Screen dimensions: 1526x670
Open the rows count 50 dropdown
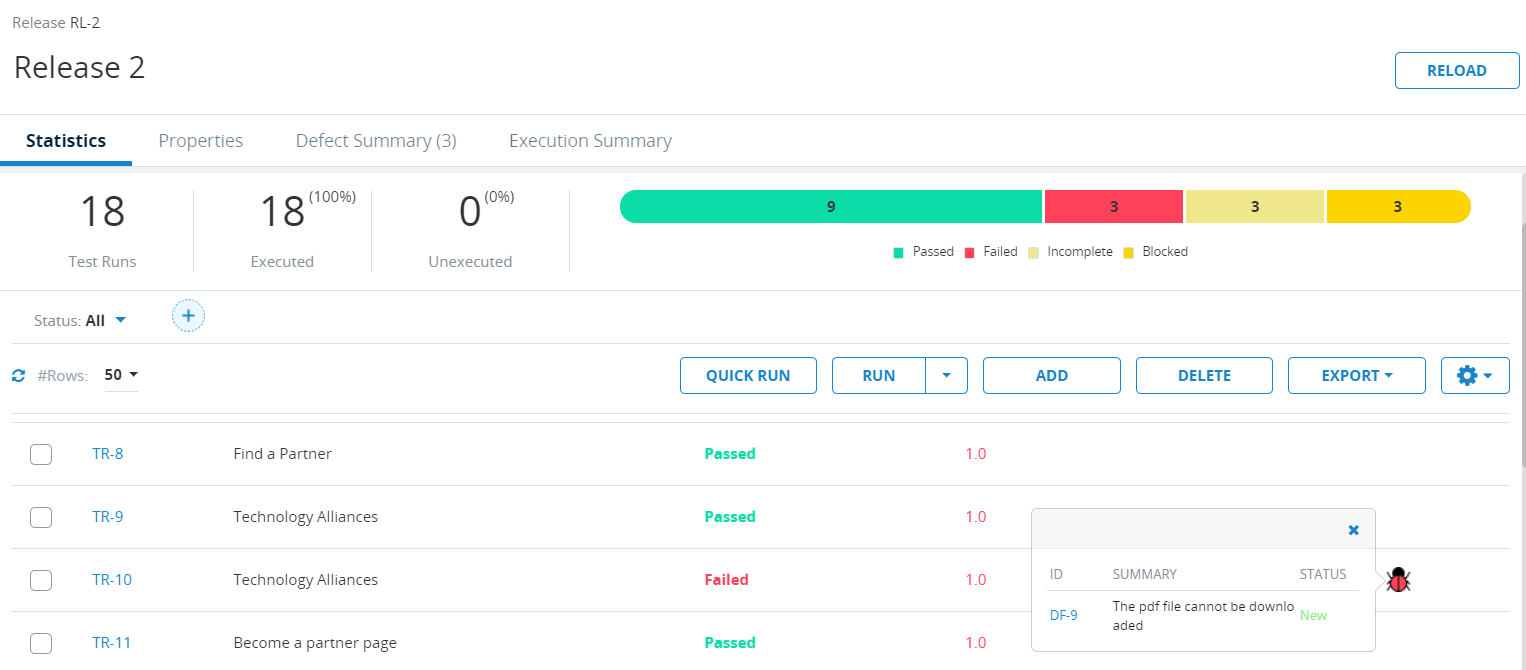point(121,375)
